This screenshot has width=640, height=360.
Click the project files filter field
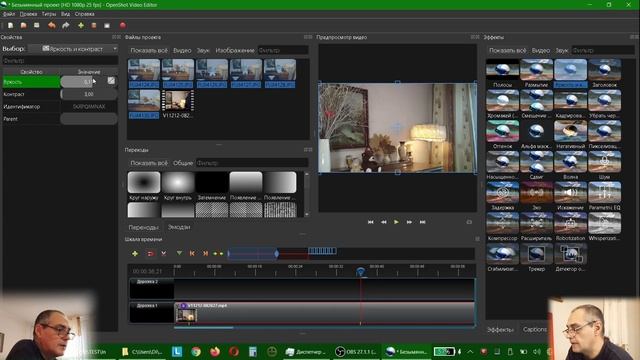click(x=283, y=50)
